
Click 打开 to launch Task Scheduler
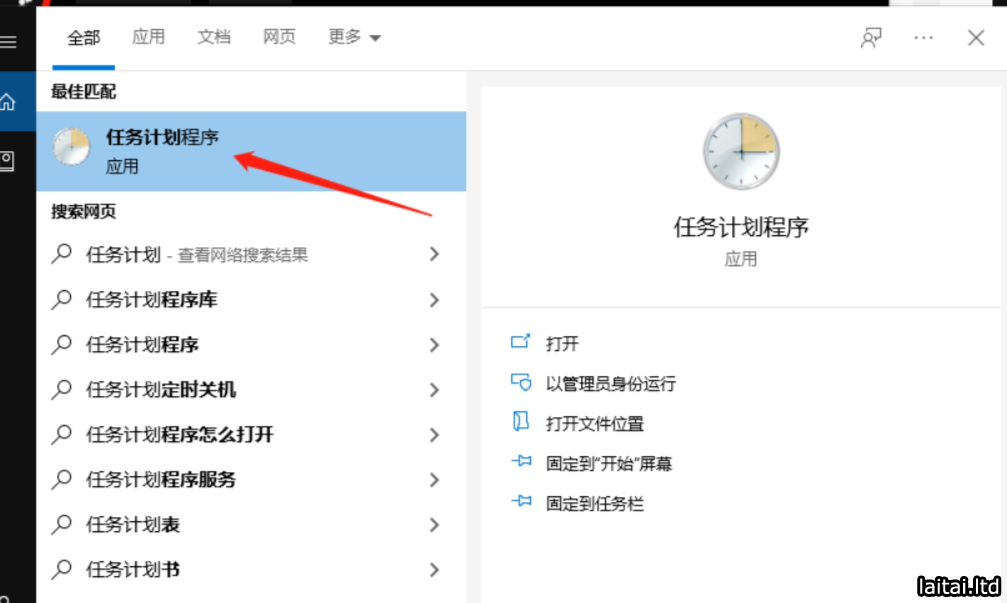pyautogui.click(x=562, y=343)
